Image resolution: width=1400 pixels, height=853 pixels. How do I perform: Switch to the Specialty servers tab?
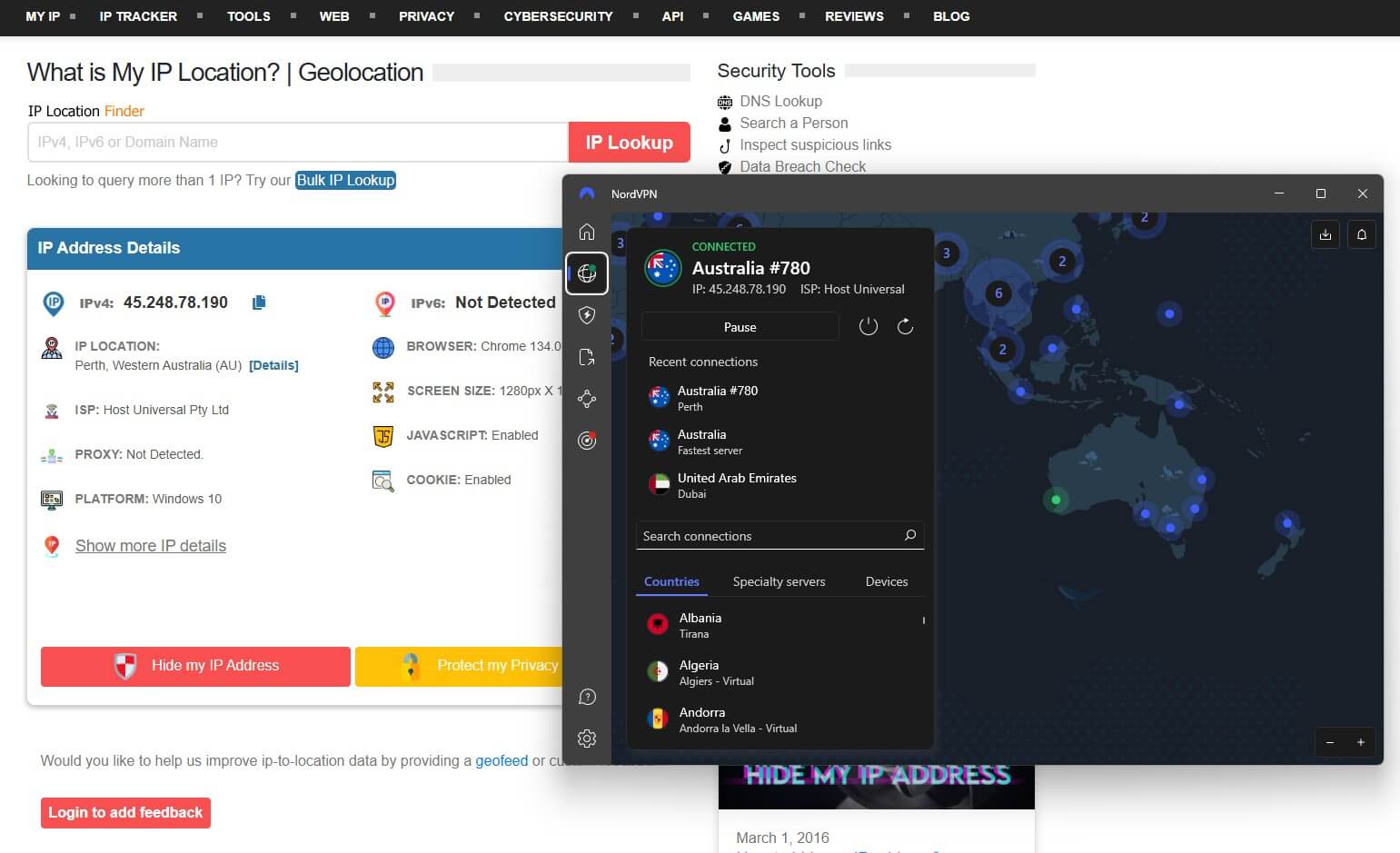(x=779, y=581)
